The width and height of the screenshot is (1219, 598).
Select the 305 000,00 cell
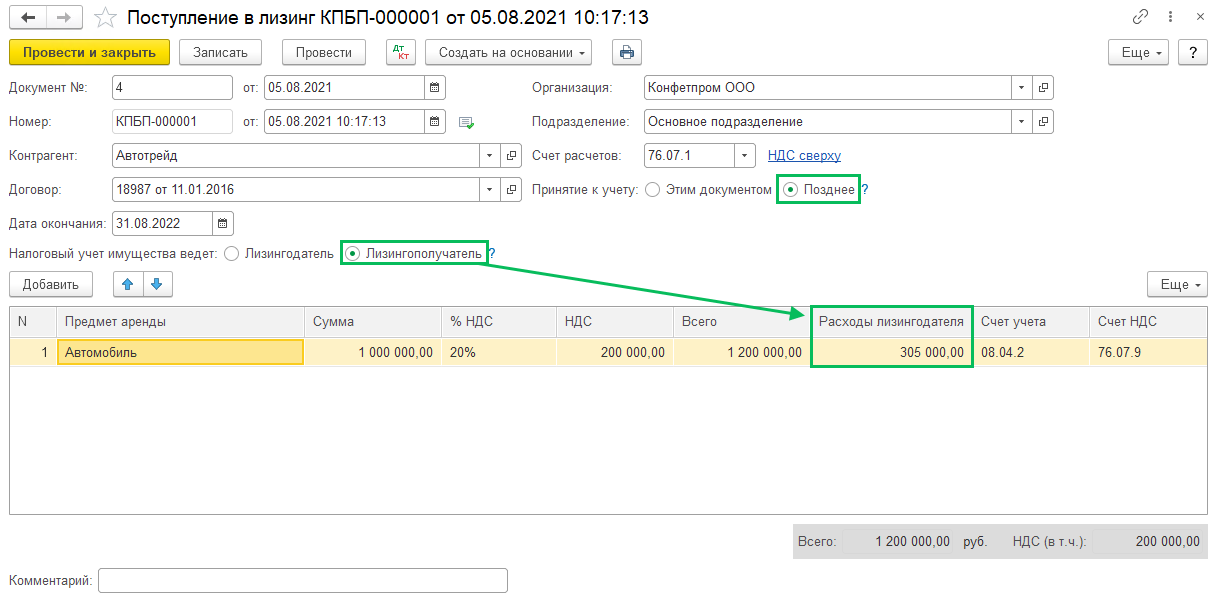(x=891, y=352)
